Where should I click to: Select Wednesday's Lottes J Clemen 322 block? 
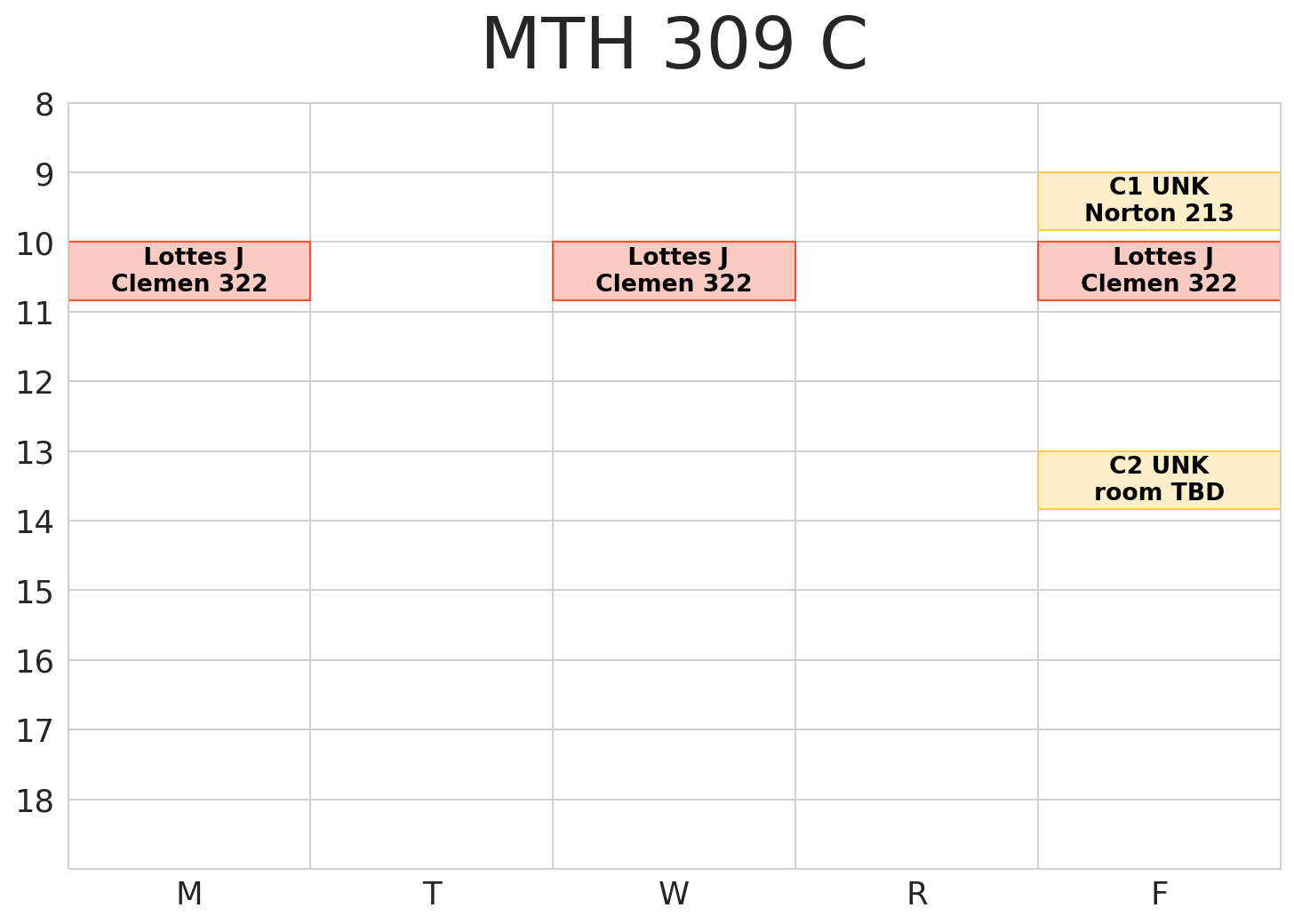[674, 271]
